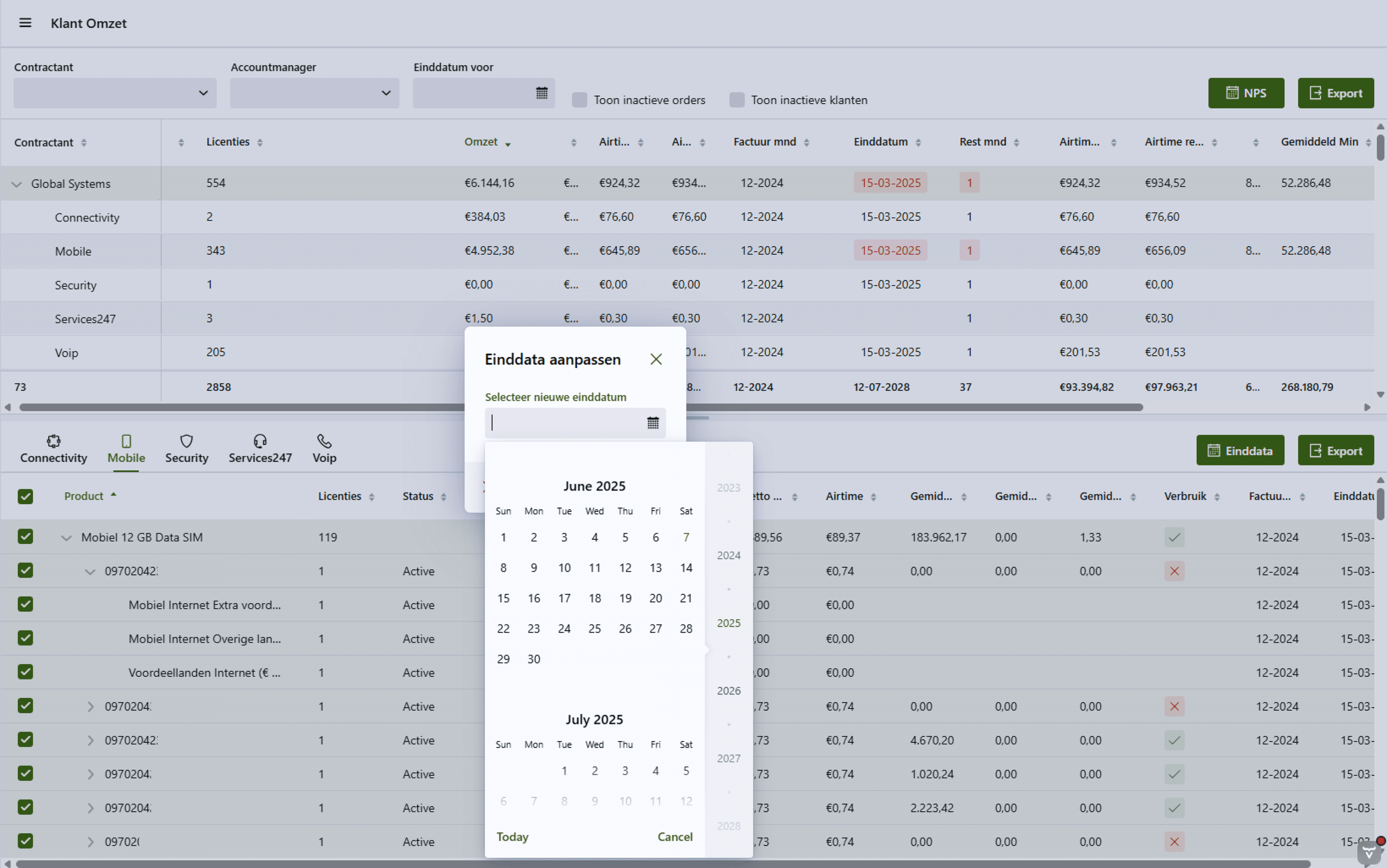The image size is (1387, 868).
Task: Click Today in the date picker
Action: click(512, 837)
